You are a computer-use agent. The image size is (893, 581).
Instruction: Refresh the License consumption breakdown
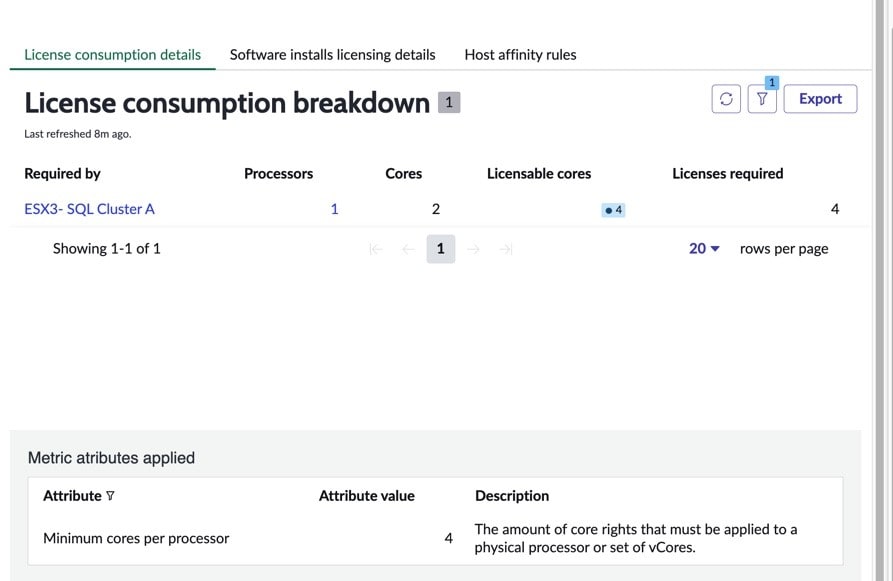tap(726, 98)
